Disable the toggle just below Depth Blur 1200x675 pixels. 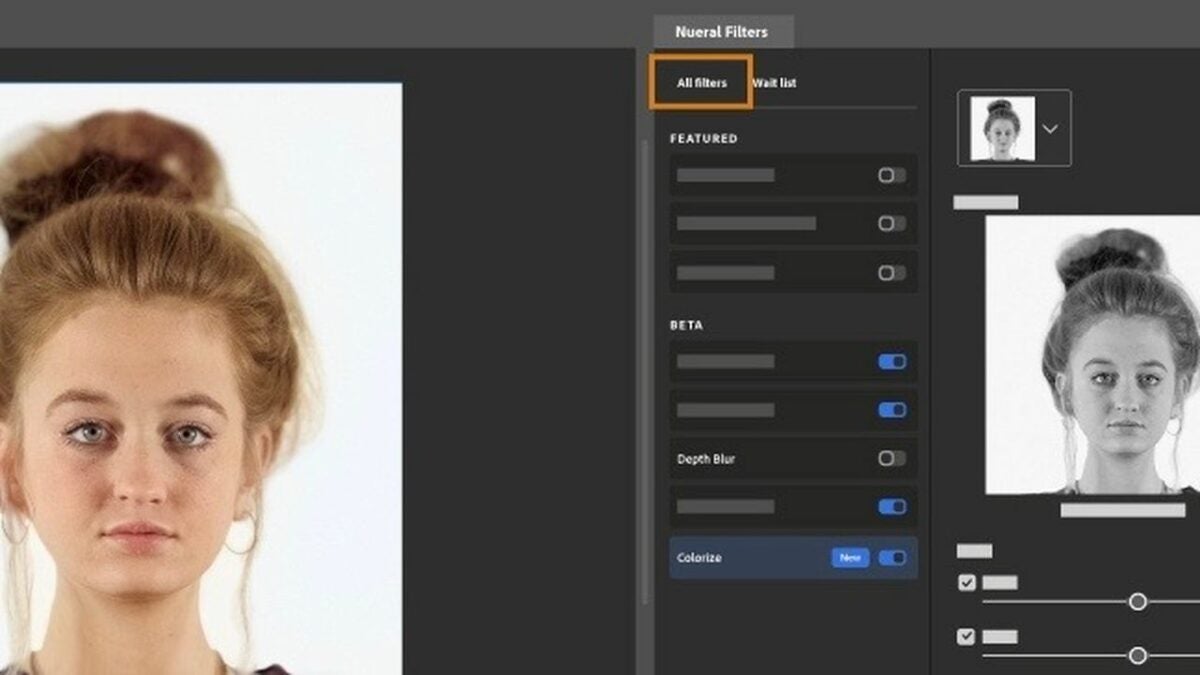892,507
